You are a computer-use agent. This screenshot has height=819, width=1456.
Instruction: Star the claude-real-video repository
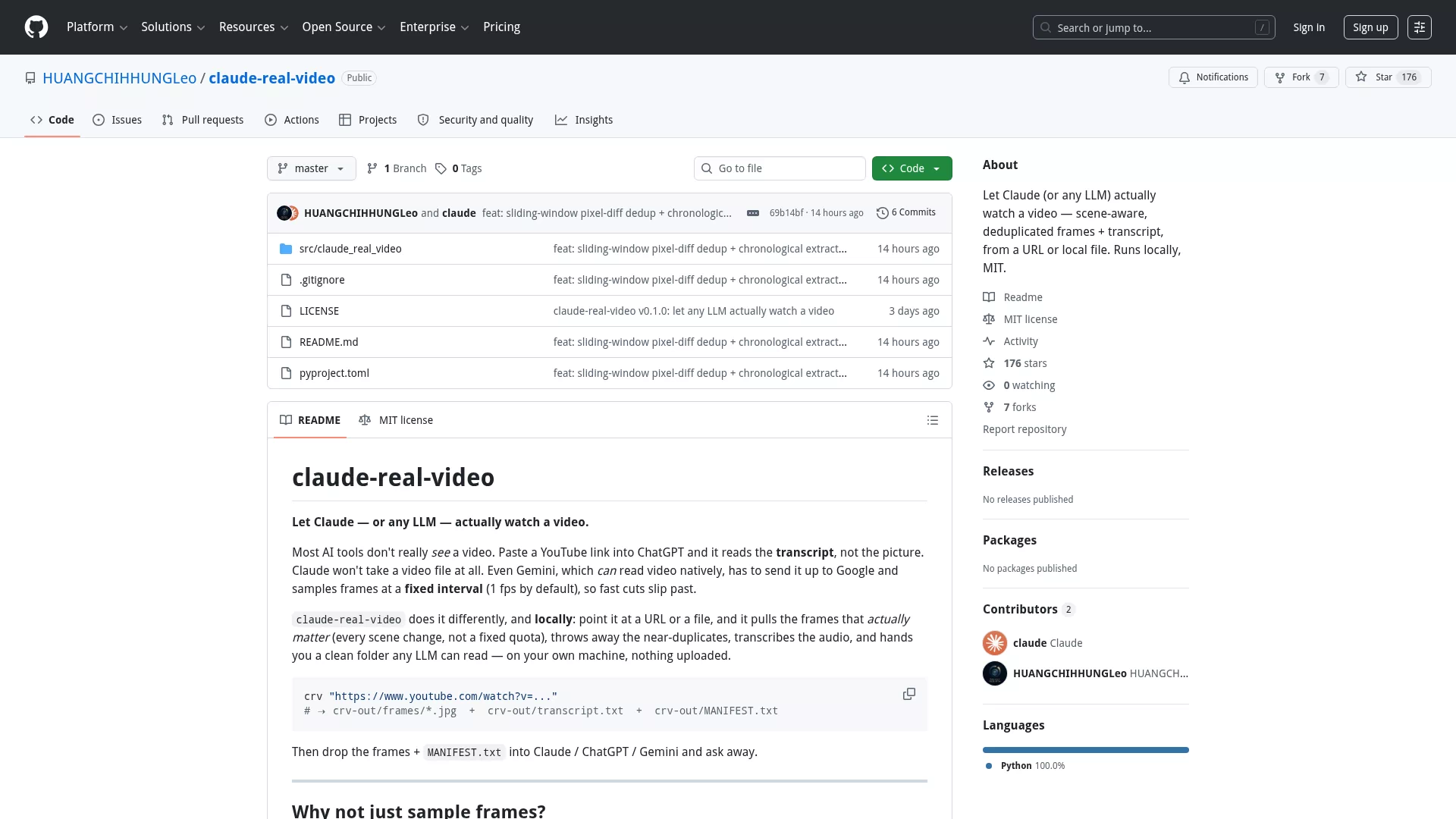pyautogui.click(x=1388, y=77)
